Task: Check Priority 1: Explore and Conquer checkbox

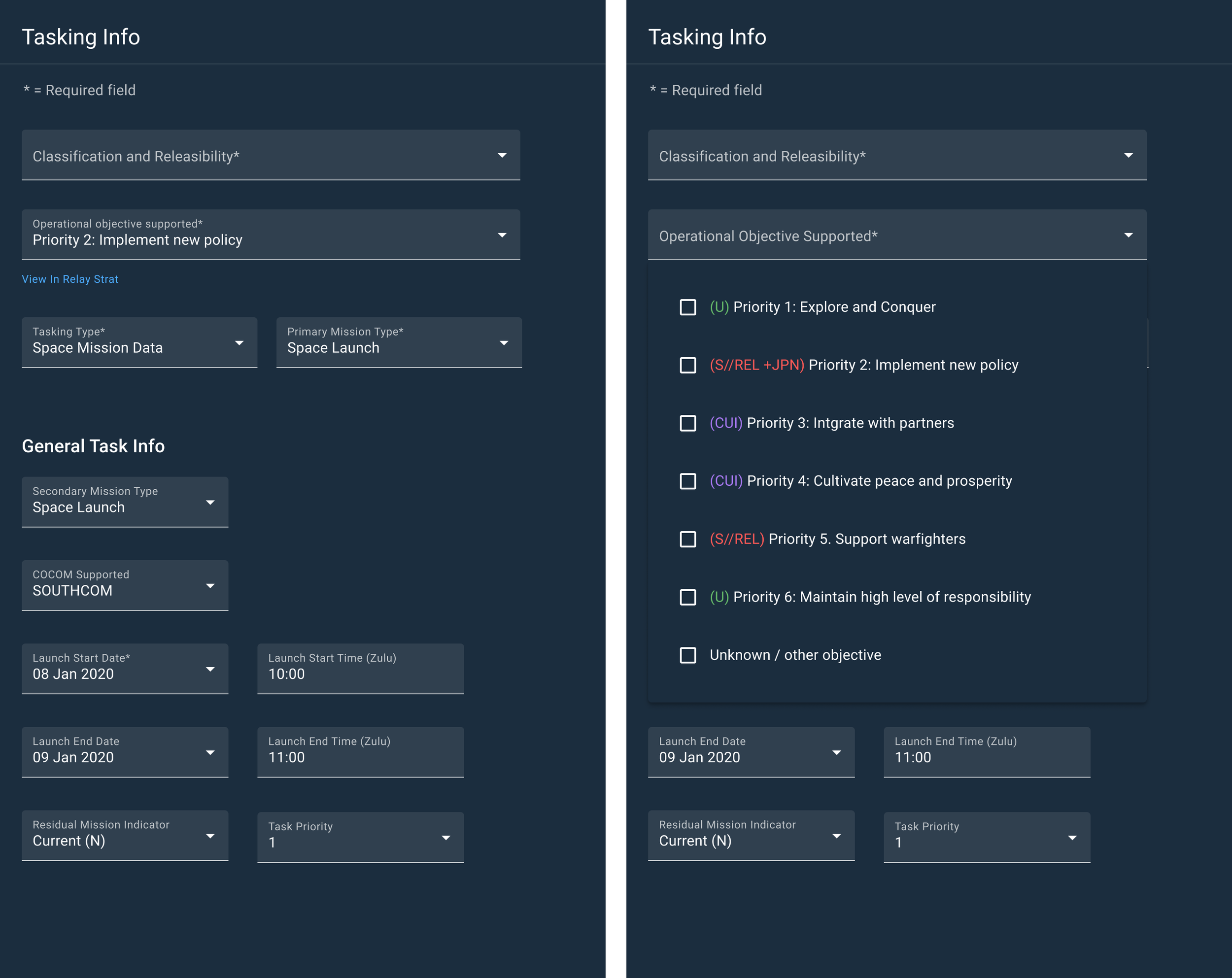Action: point(688,307)
